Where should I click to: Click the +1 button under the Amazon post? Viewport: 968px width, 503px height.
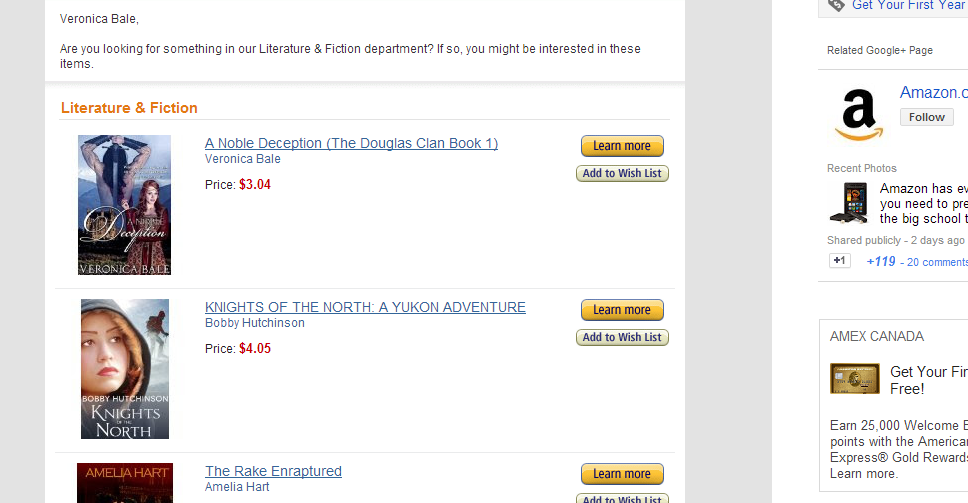(x=840, y=261)
